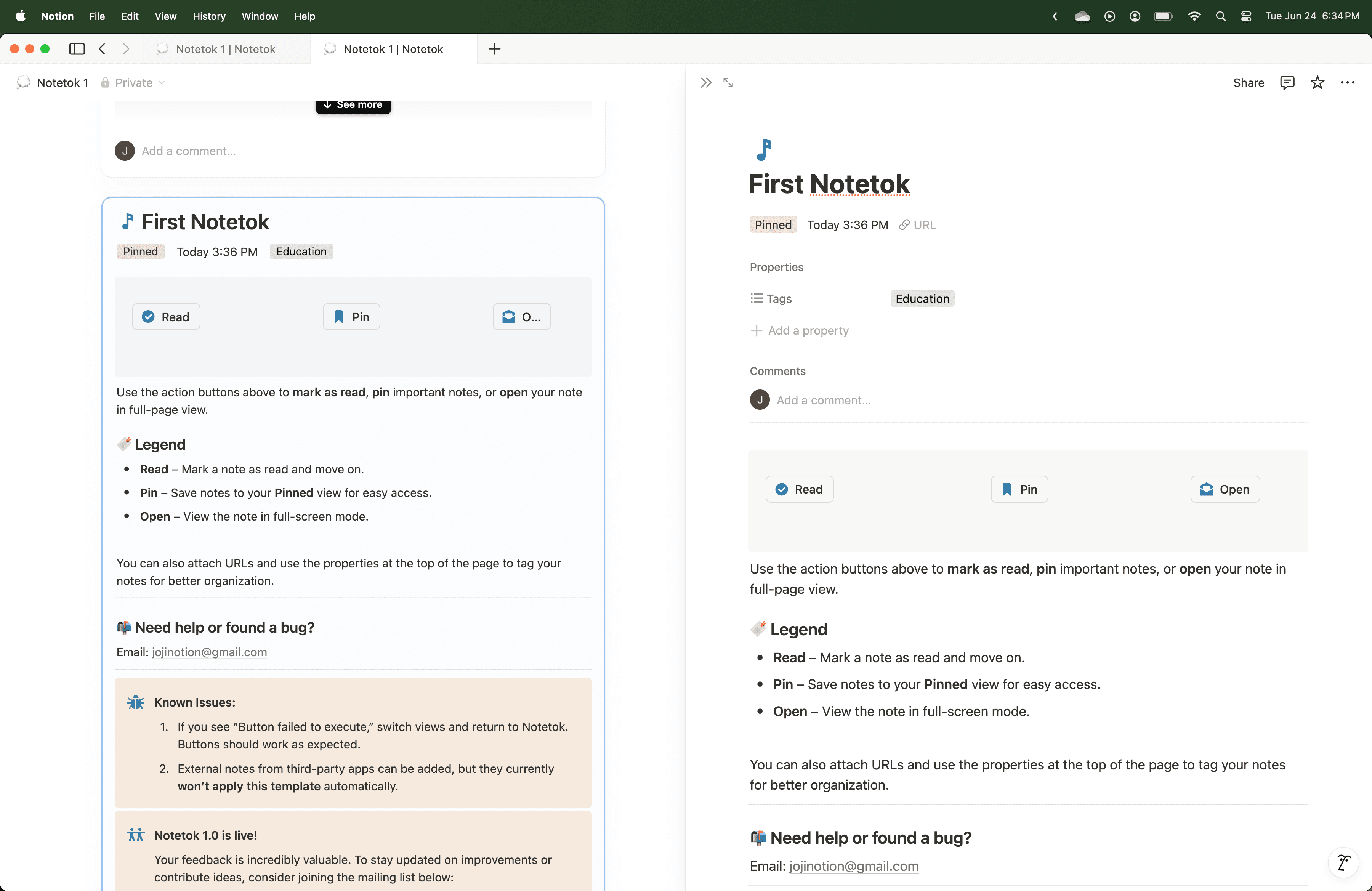The image size is (1372, 891).
Task: Click the Wi-Fi status icon
Action: 1194,16
